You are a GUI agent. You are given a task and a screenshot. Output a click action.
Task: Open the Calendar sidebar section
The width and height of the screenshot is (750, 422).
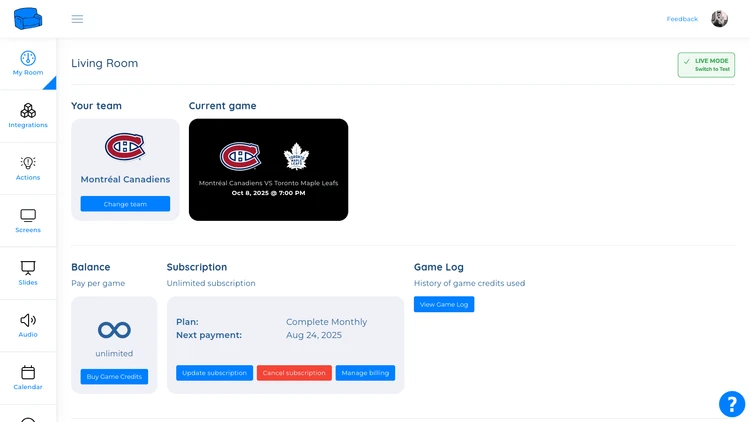[x=28, y=377]
